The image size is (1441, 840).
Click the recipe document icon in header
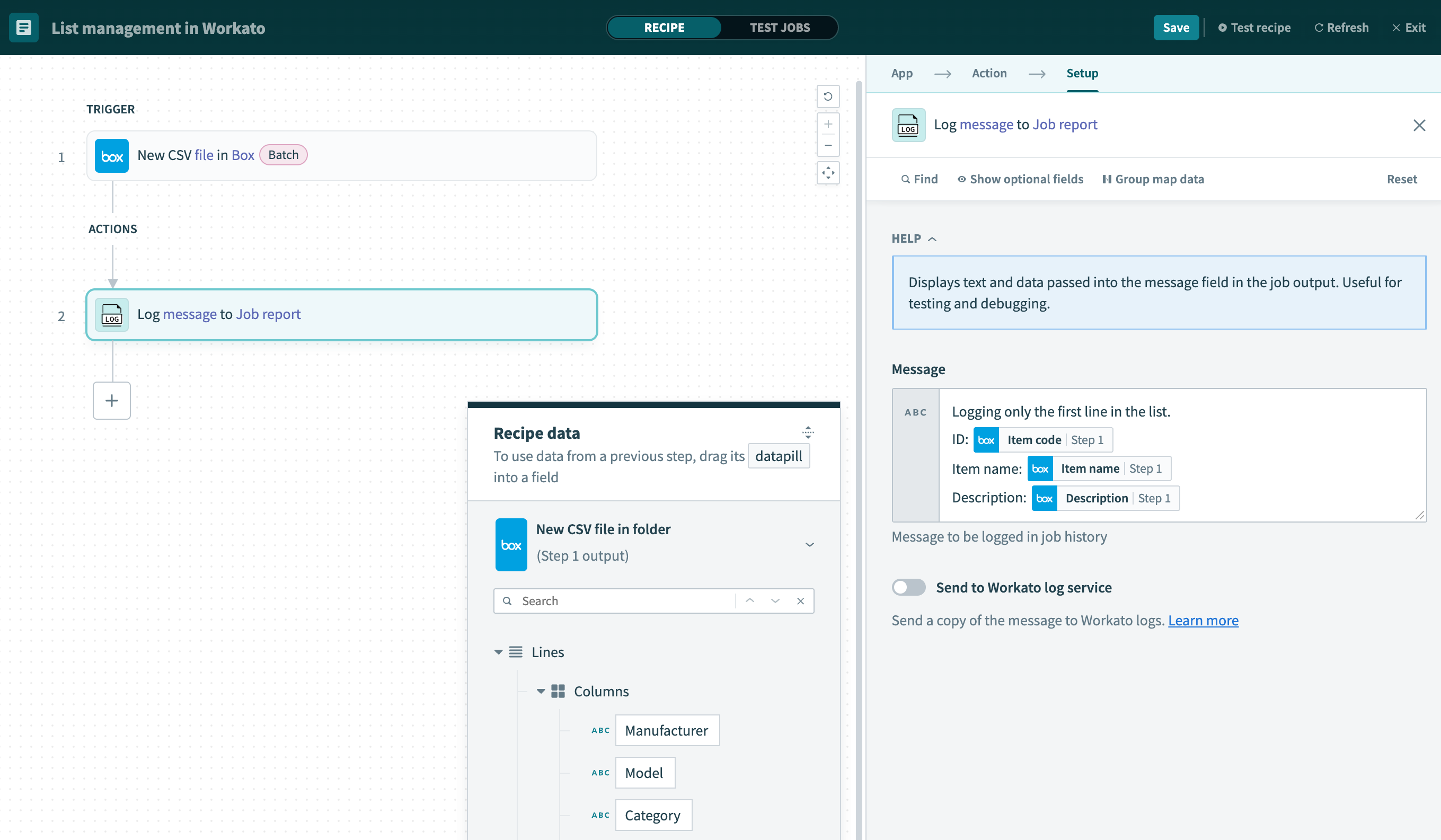(23, 28)
